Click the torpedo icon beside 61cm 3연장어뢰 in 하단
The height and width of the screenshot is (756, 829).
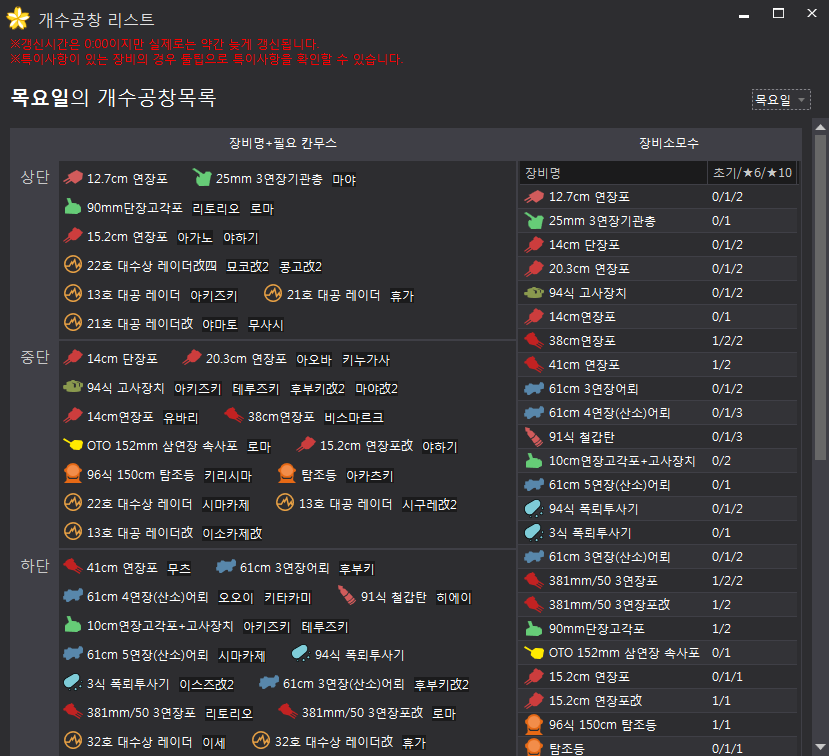click(x=225, y=568)
